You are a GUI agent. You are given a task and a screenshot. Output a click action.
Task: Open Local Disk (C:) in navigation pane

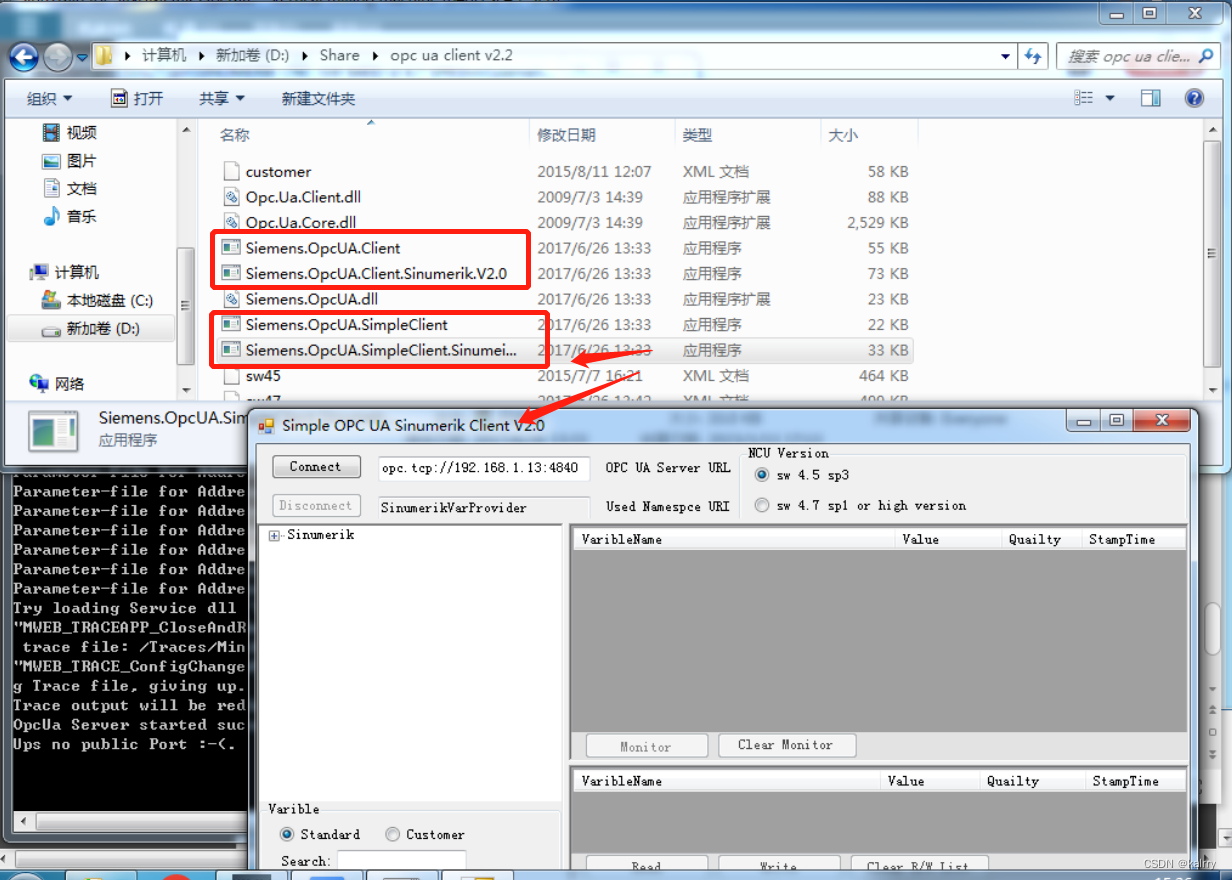(x=97, y=300)
